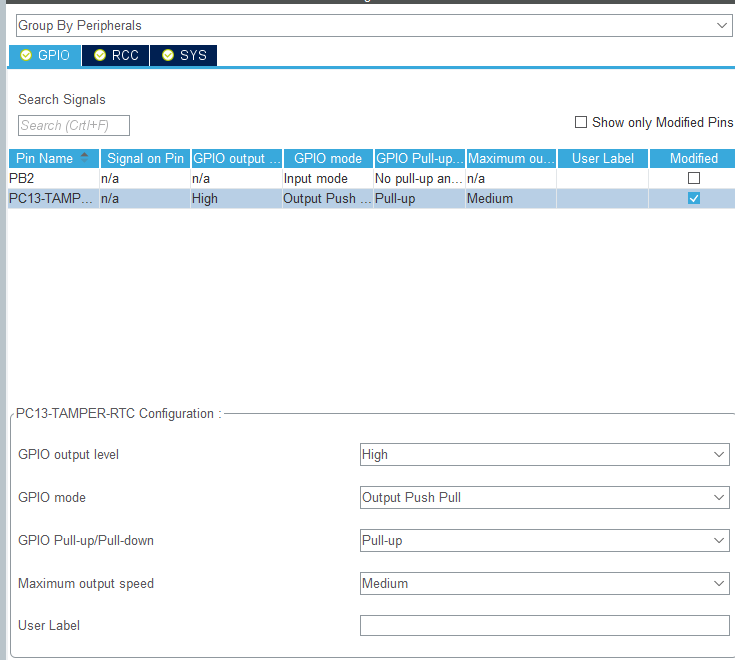Toggle Modified checkbox for PB2 row
The width and height of the screenshot is (735, 660).
694,178
